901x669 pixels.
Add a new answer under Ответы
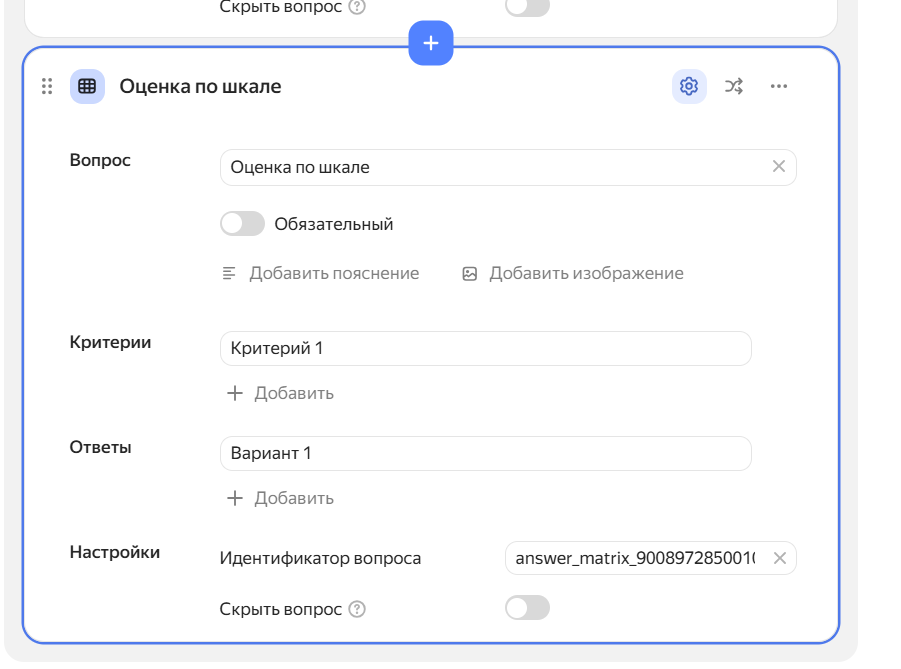[281, 498]
